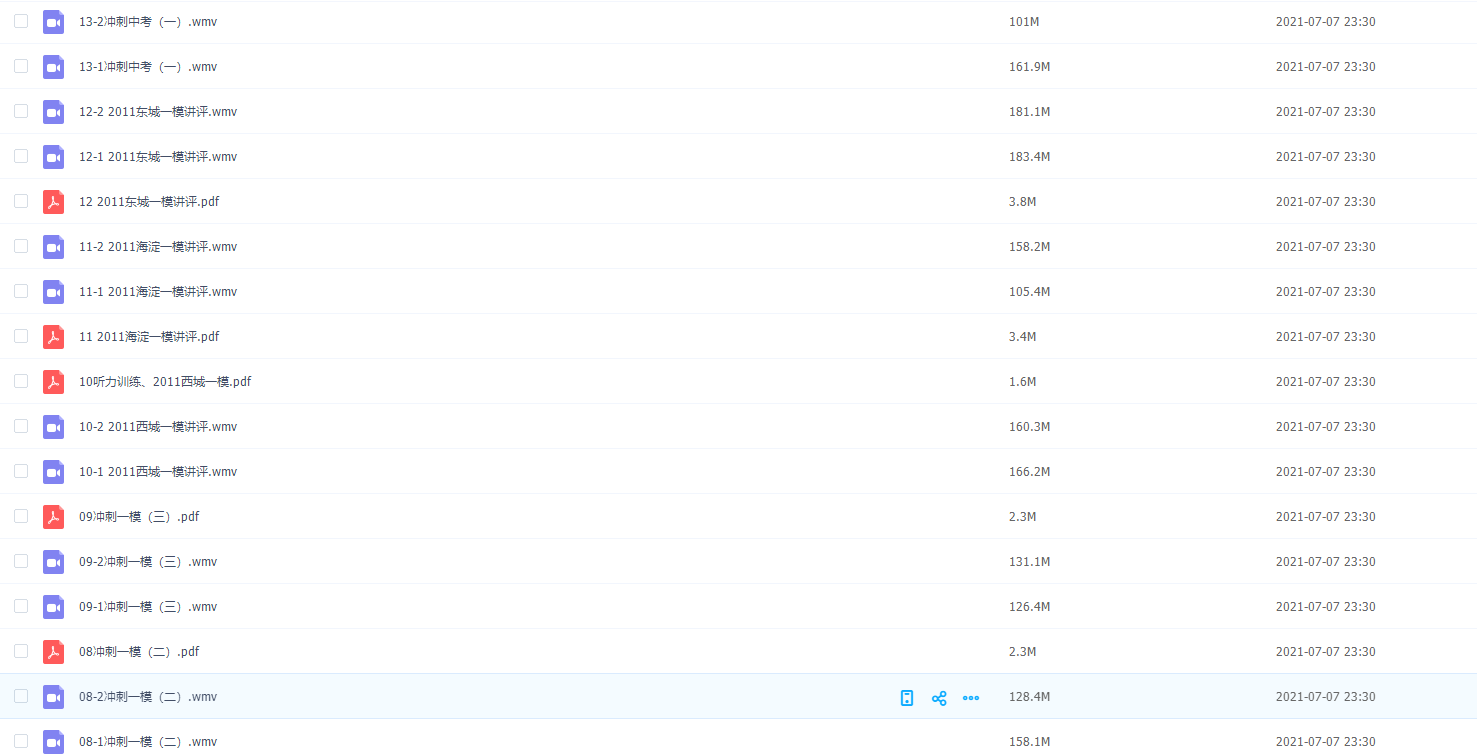Click the share icon on the 08-2 row
Screen dimensions: 1477x754
pos(939,698)
